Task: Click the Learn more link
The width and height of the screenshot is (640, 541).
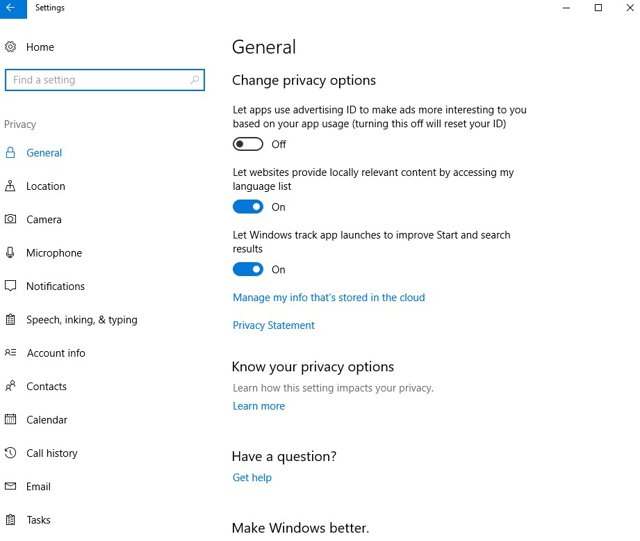Action: [x=259, y=406]
